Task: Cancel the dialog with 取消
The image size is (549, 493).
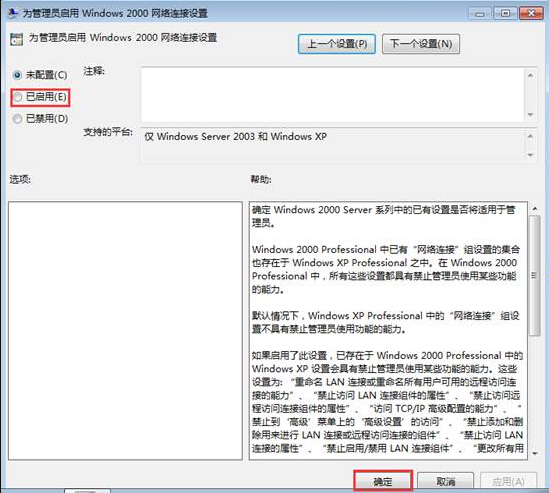Action: coord(445,481)
